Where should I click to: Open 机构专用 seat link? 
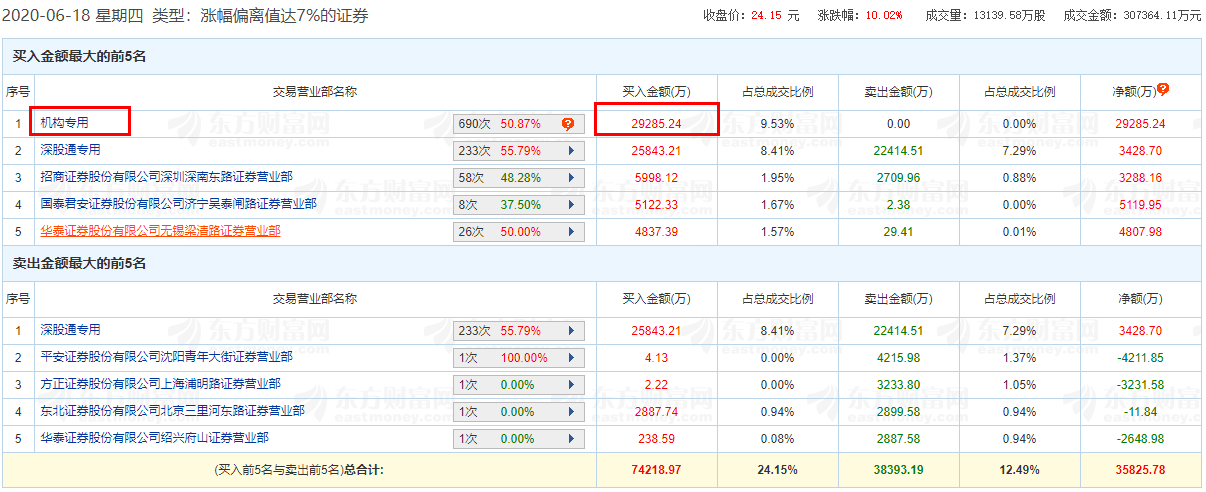coord(64,123)
